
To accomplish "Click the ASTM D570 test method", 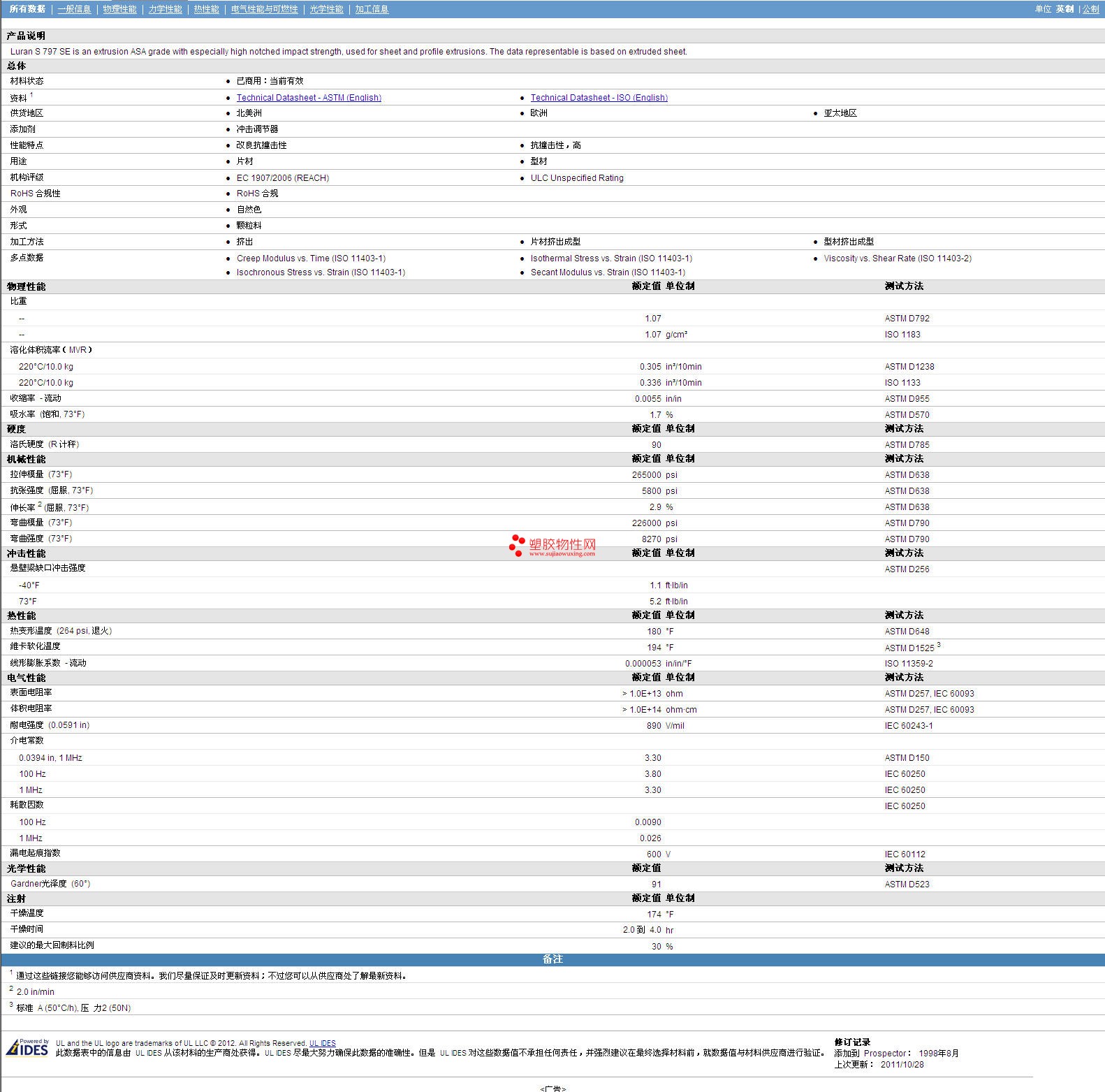I will click(907, 415).
